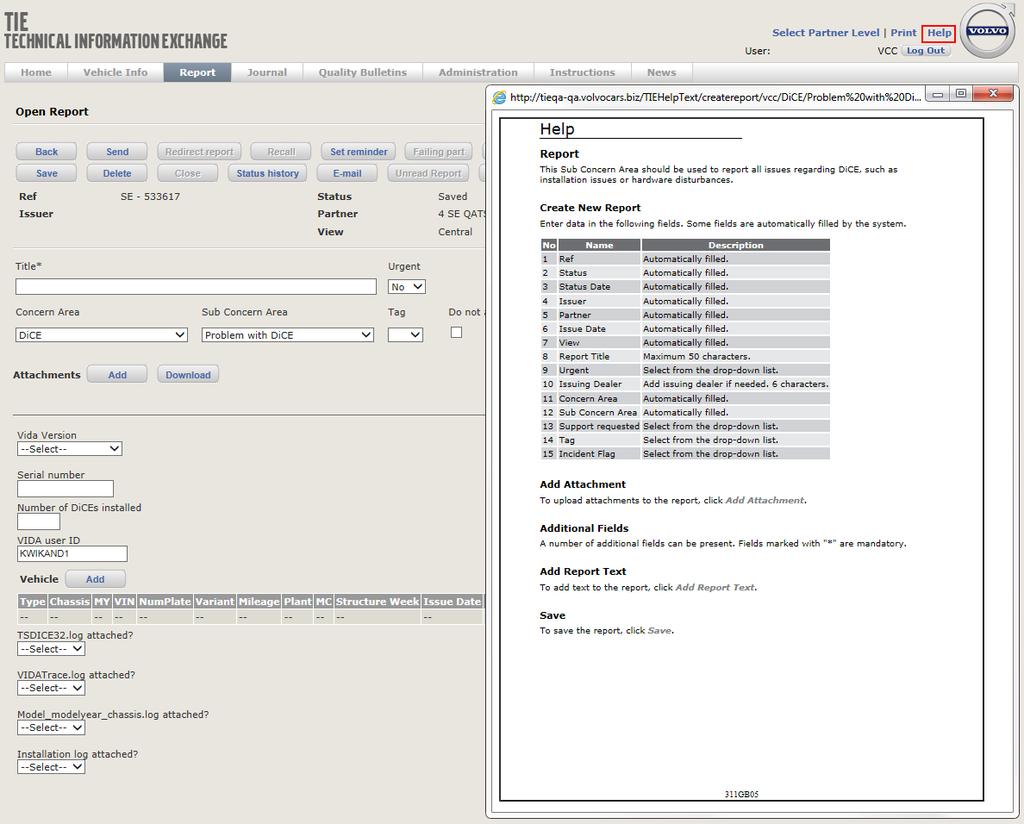Screen dimensions: 1024x824
Task: Click the Unread Report button
Action: click(428, 173)
